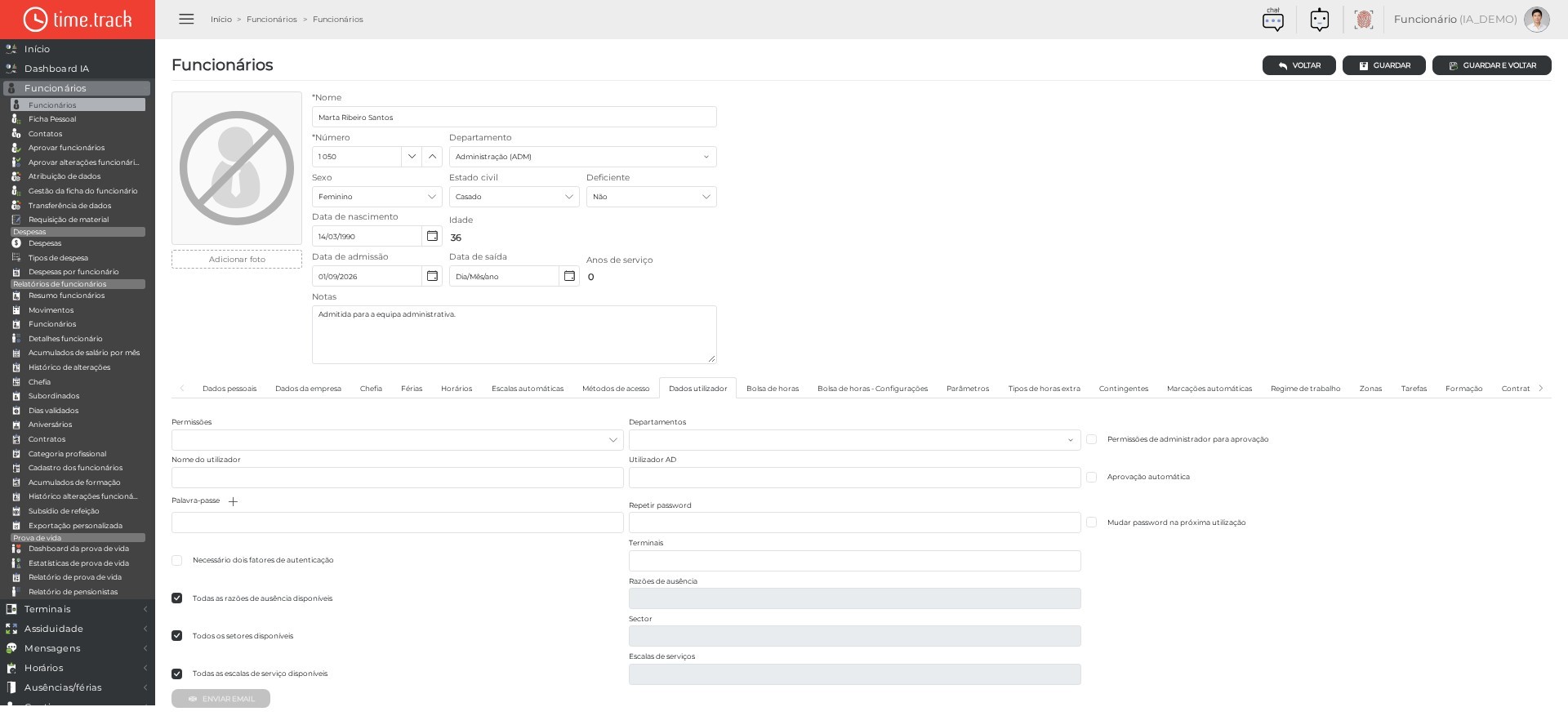Screen dimensions: 1568x716
Task: Open birth date calendar picker
Action: pos(432,236)
